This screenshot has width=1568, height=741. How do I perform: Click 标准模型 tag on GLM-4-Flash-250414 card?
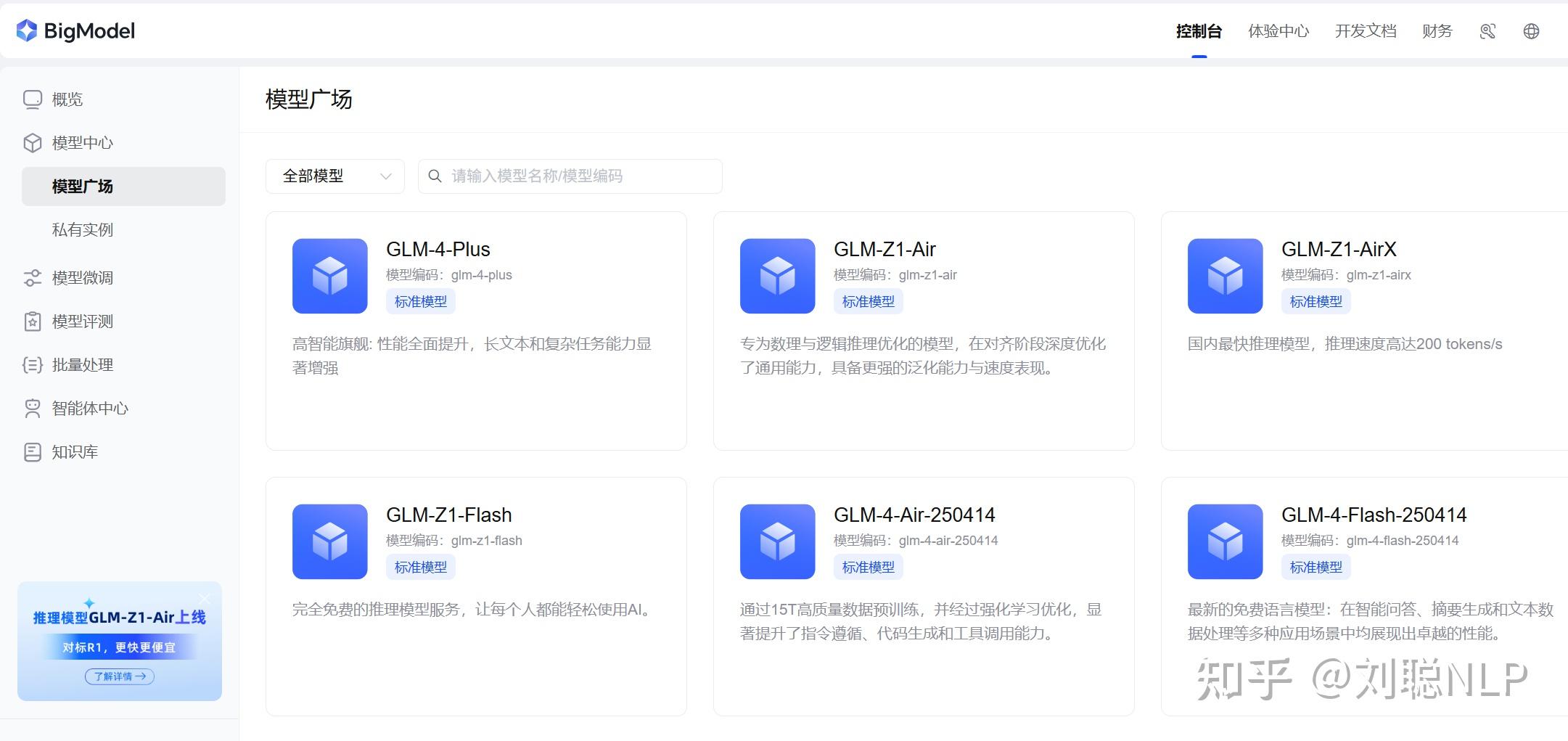click(x=1316, y=567)
